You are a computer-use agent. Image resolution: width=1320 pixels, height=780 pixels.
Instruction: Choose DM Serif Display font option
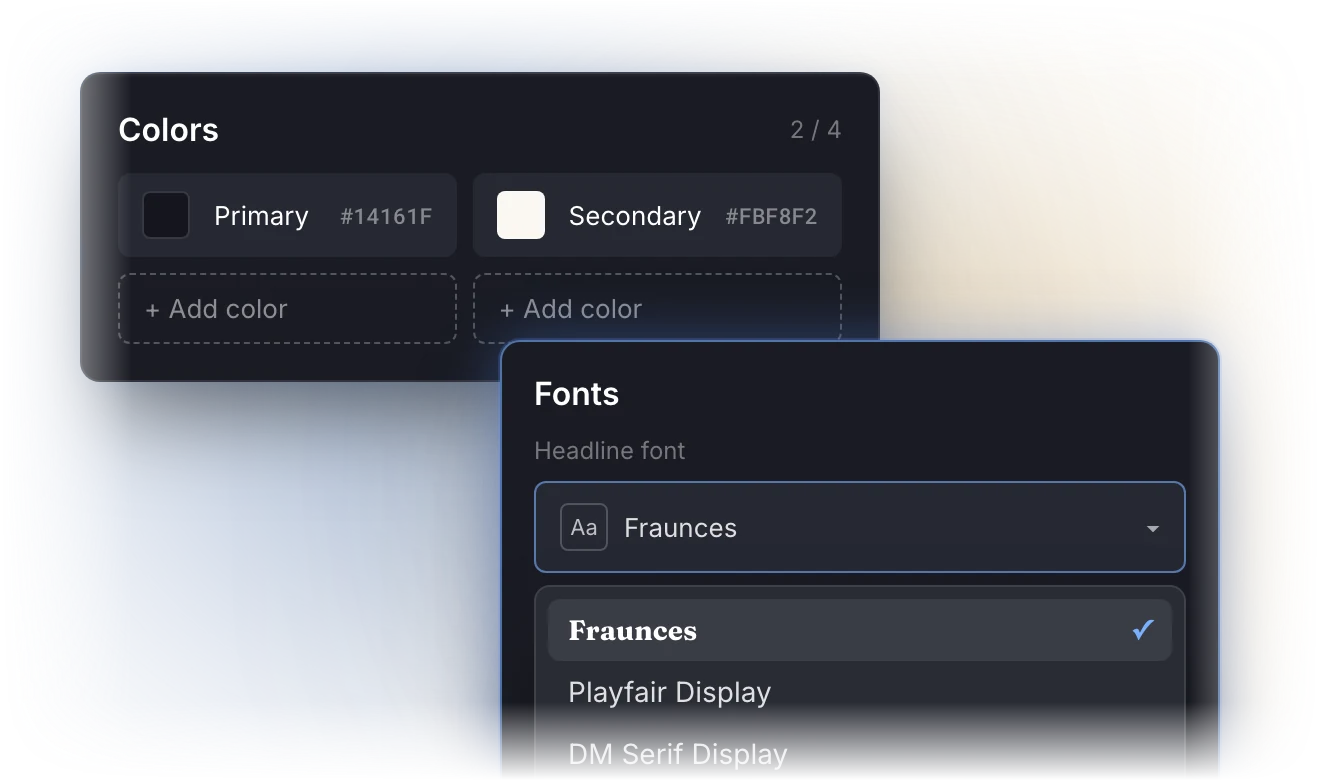860,754
